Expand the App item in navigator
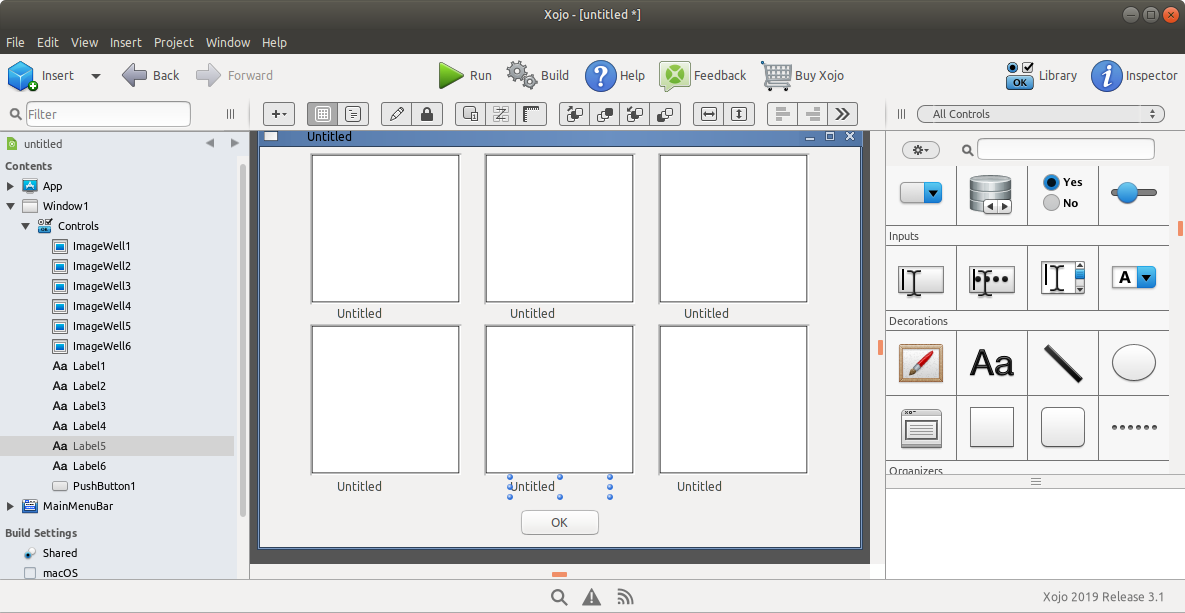Image resolution: width=1185 pixels, height=613 pixels. (x=10, y=186)
